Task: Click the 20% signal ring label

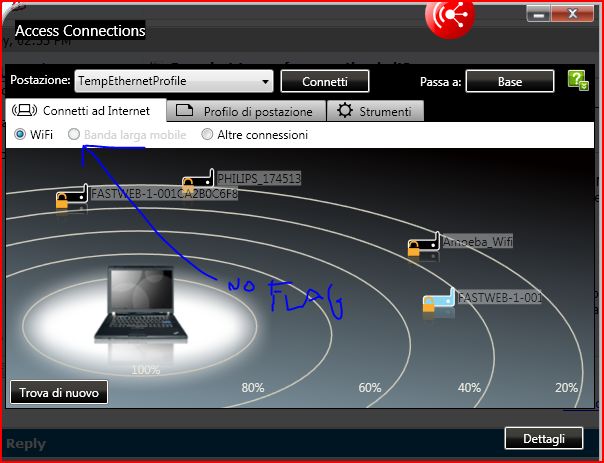Action: pos(567,388)
